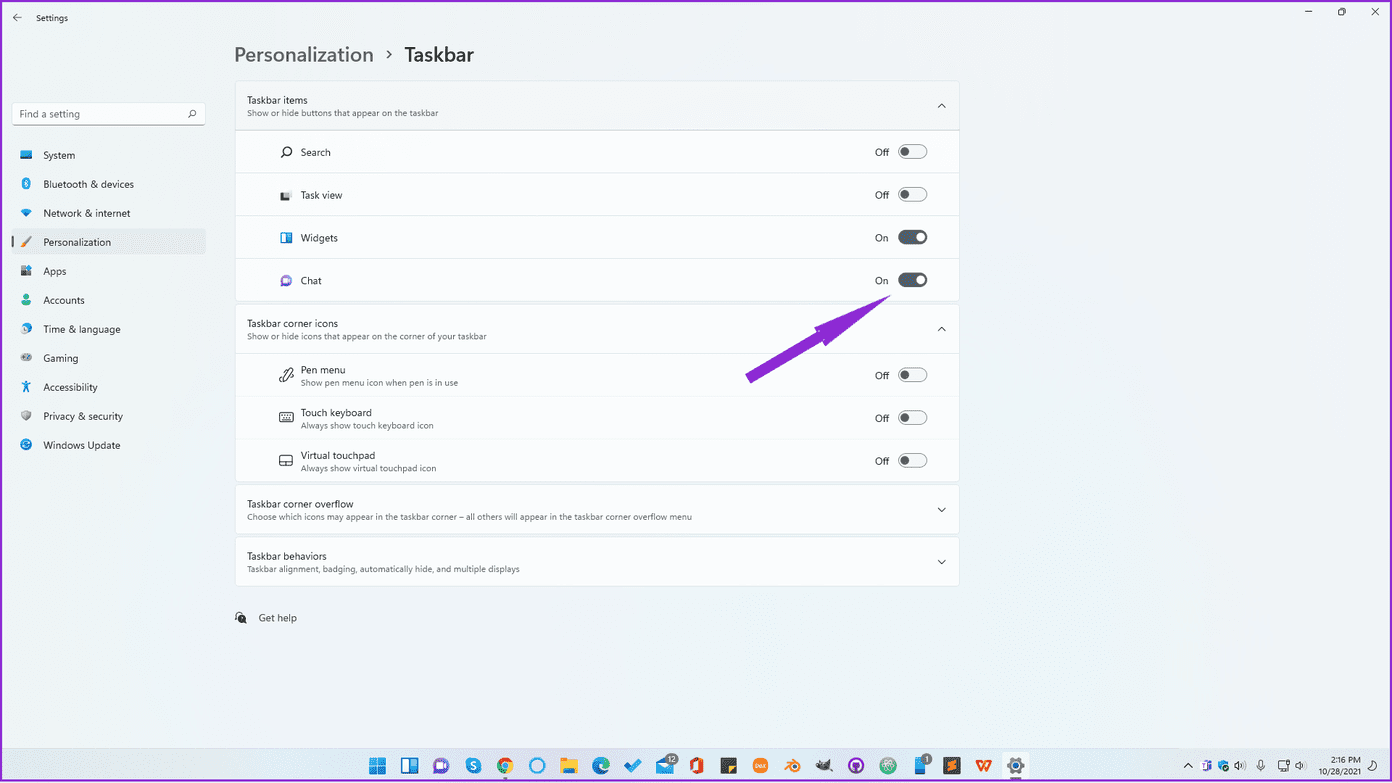This screenshot has width=1392, height=783.
Task: Go to Accessibility settings
Action: click(x=108, y=387)
